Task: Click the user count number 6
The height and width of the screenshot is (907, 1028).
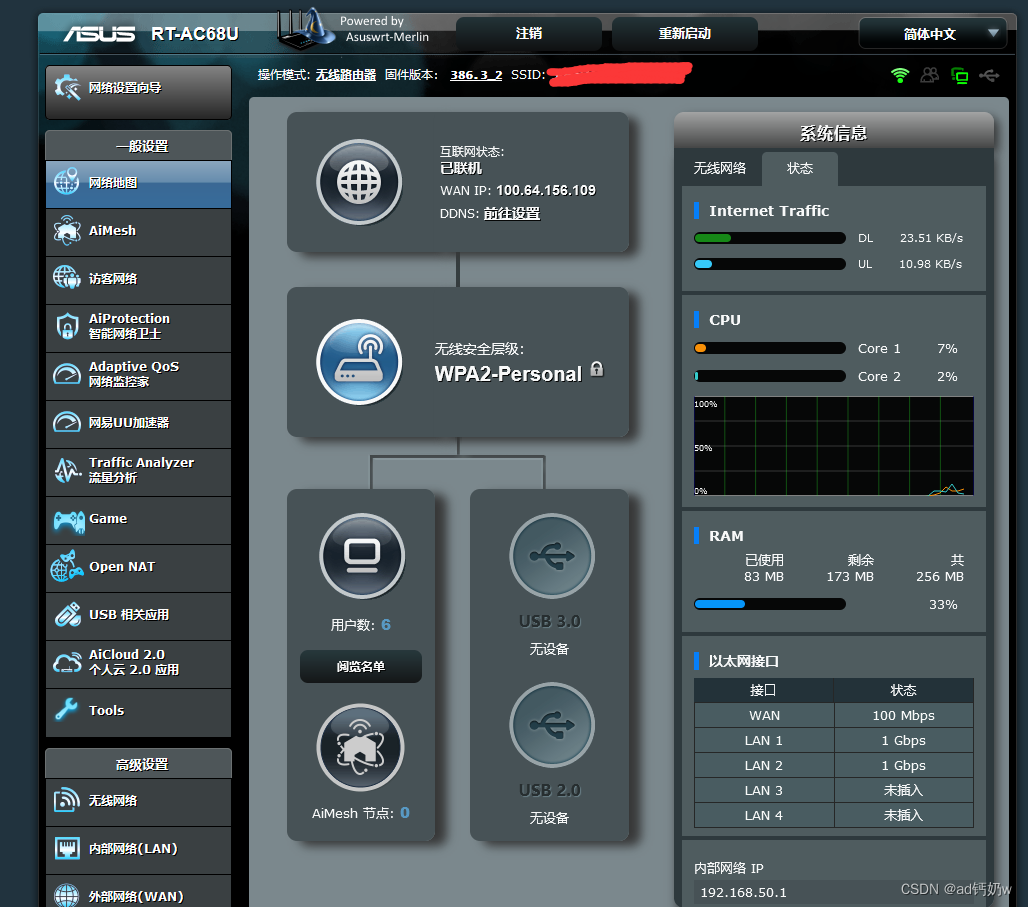Action: point(386,625)
